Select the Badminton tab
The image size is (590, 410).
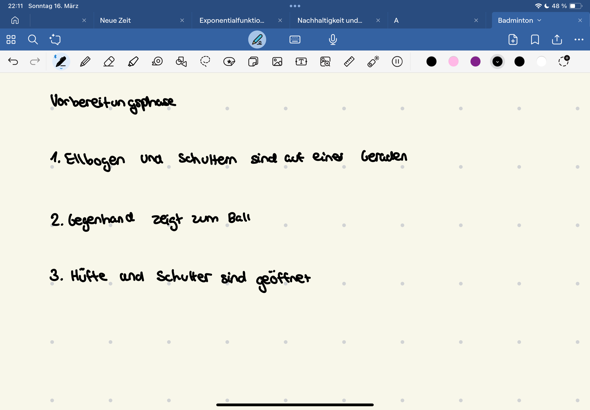coord(515,21)
